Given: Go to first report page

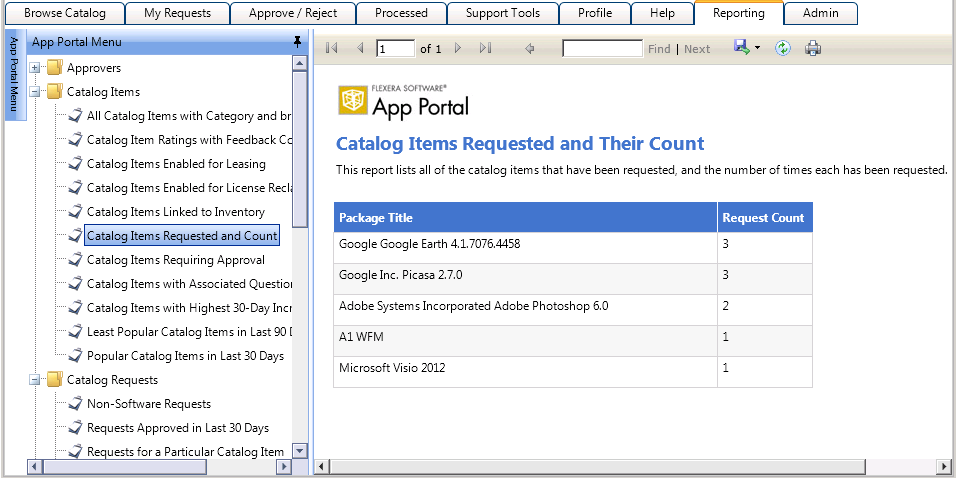Looking at the screenshot, I should click(x=332, y=48).
